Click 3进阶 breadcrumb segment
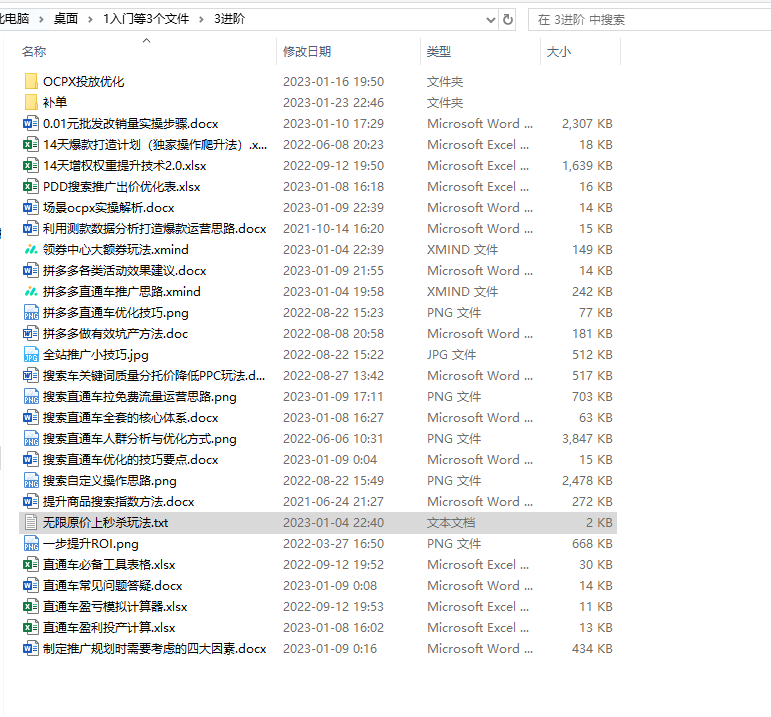Image resolution: width=771 pixels, height=717 pixels. (x=229, y=19)
